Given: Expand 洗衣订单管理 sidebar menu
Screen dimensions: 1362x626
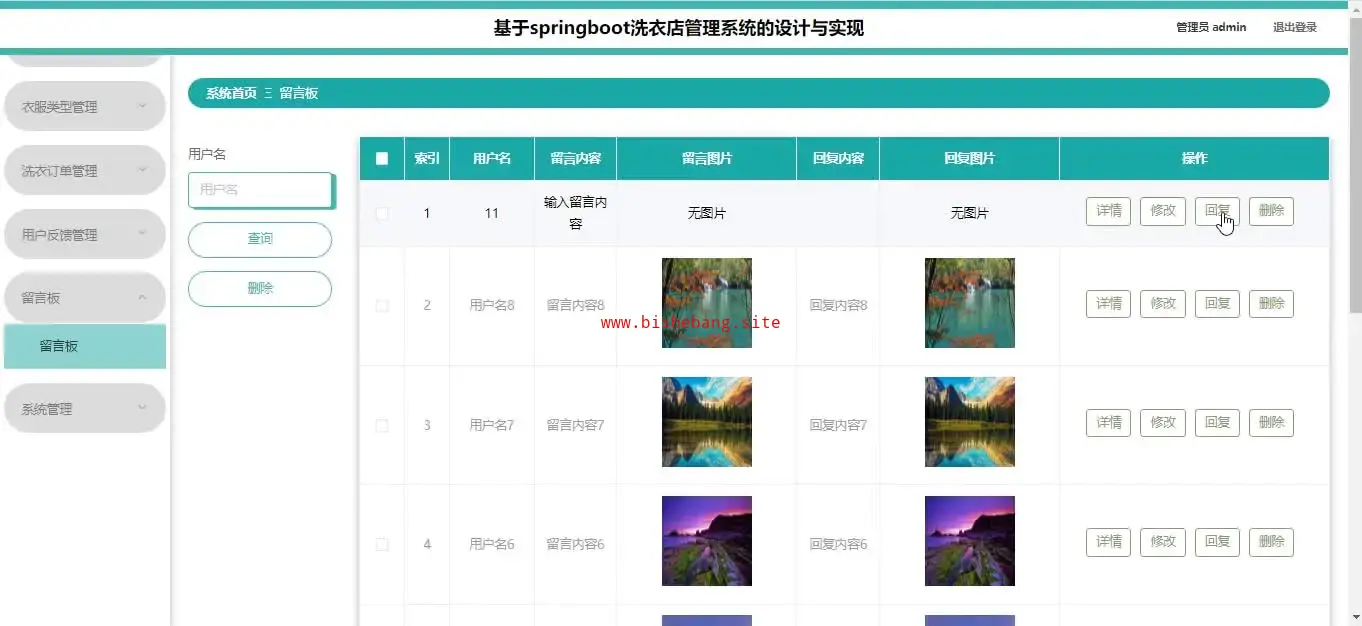Looking at the screenshot, I should pos(84,170).
